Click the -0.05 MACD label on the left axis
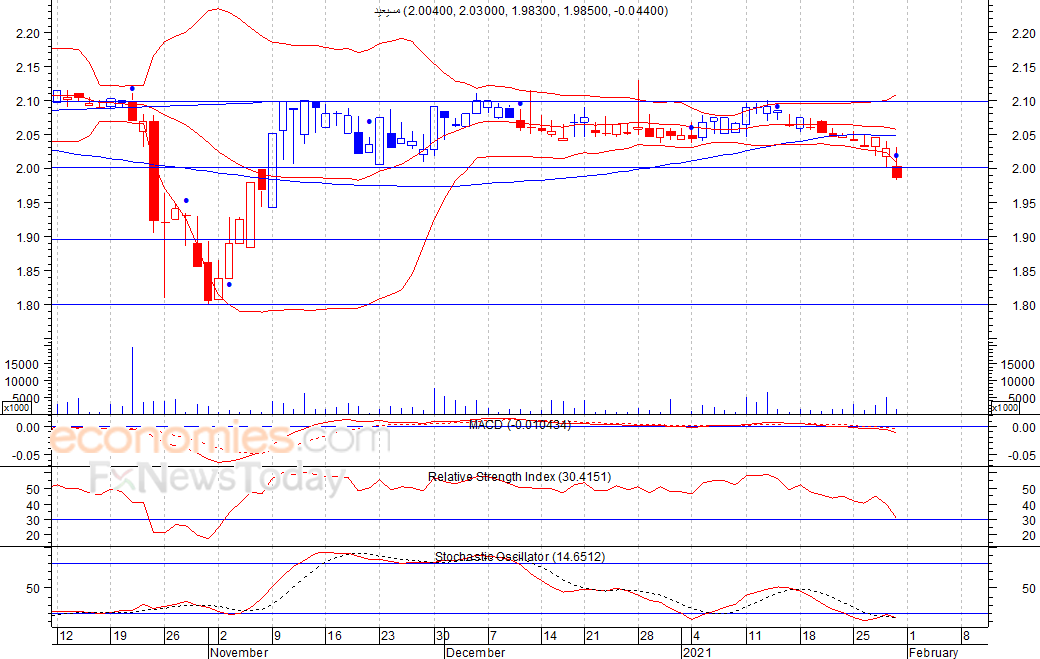The image size is (1040, 659). pyautogui.click(x=27, y=455)
